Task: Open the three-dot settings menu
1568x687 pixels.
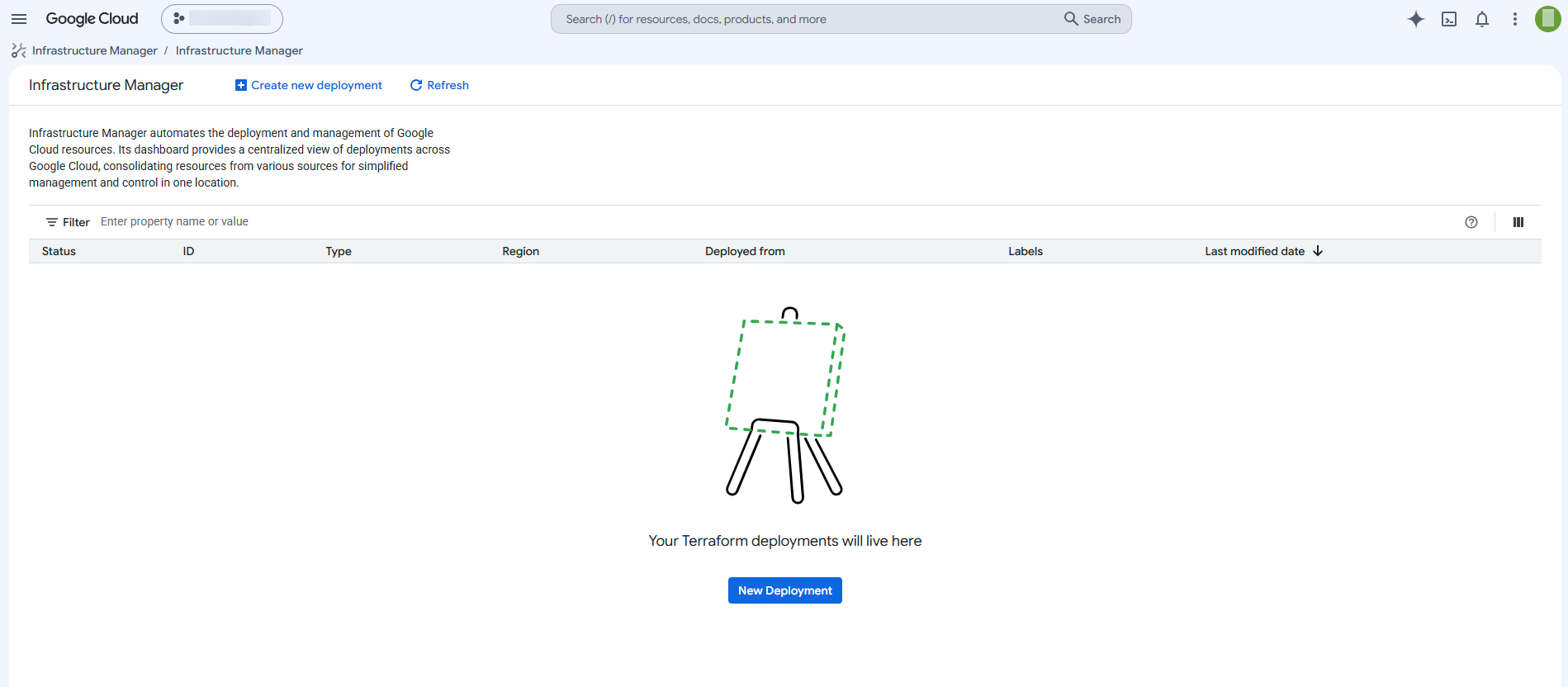Action: click(x=1515, y=19)
